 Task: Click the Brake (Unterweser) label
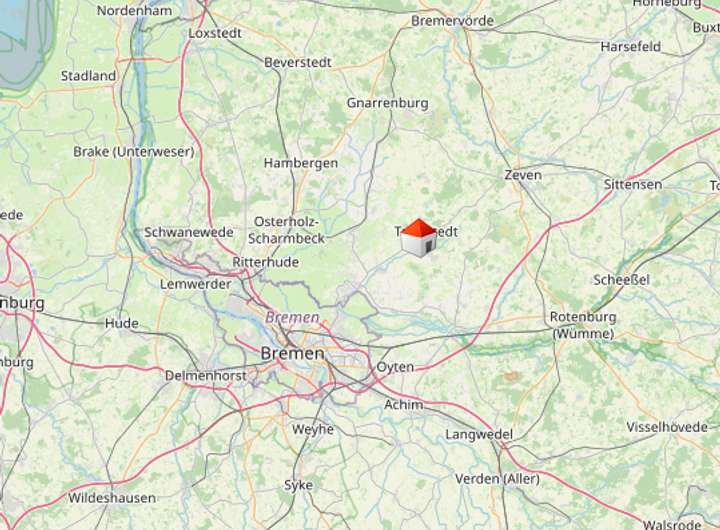134,152
